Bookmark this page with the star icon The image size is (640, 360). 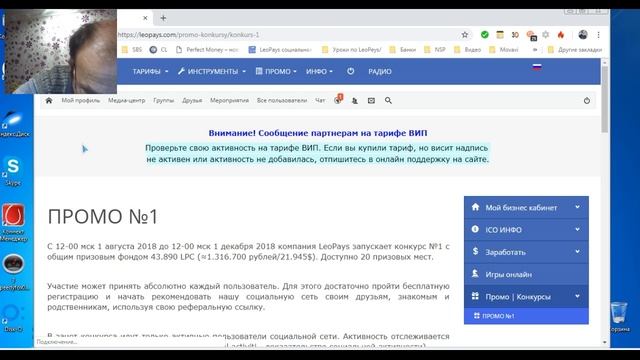464,35
